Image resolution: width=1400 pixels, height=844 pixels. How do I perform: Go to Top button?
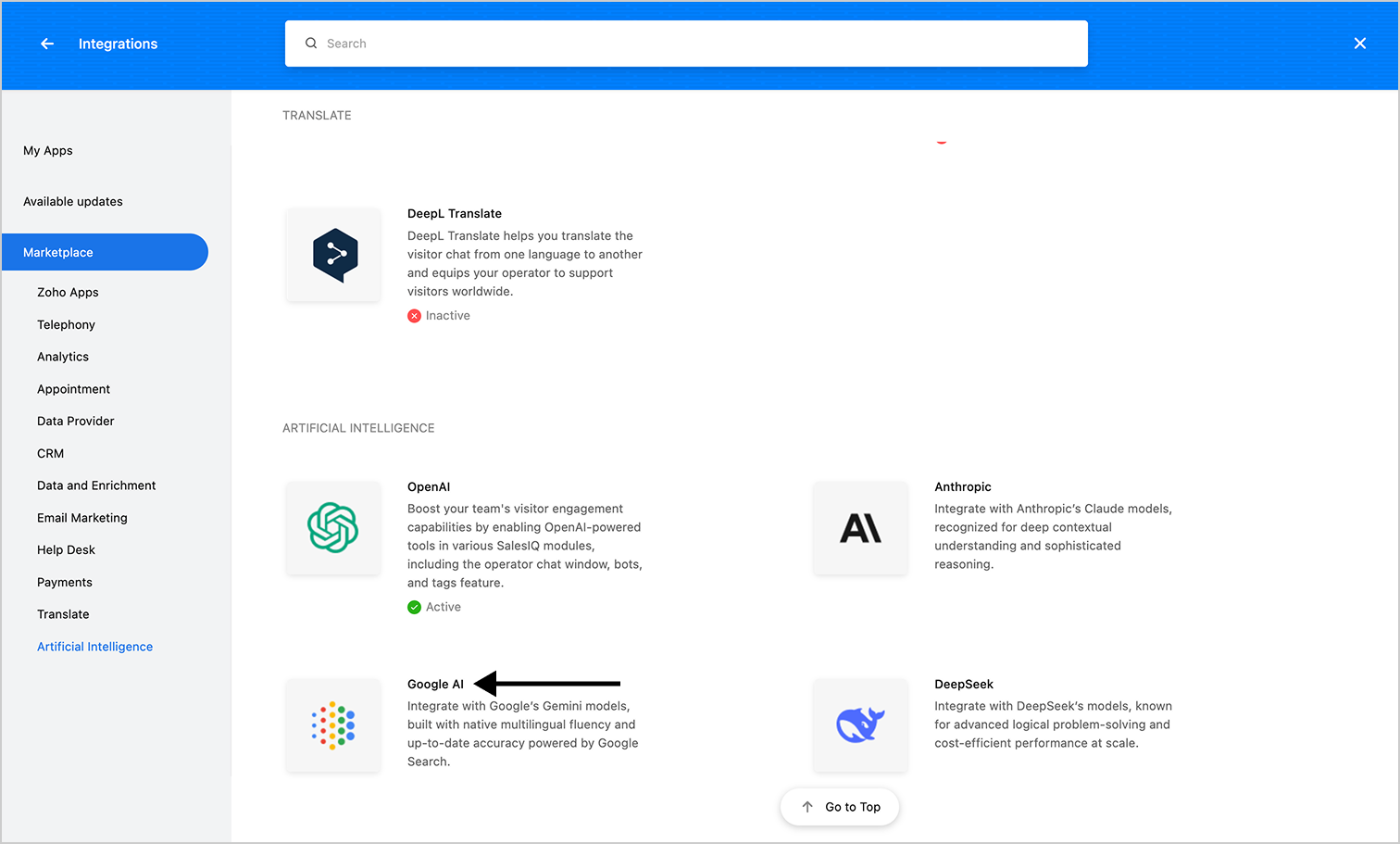click(x=840, y=807)
